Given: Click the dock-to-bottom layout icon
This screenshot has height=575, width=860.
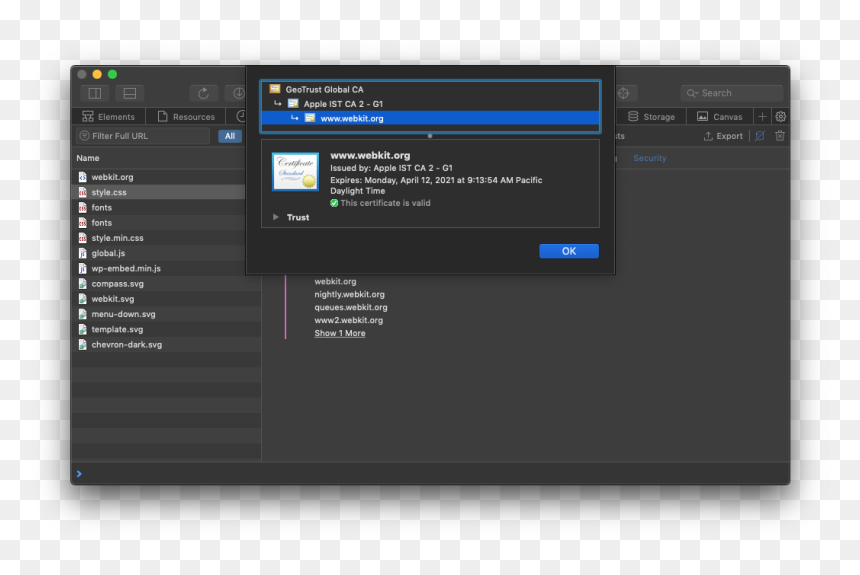Looking at the screenshot, I should coord(130,93).
